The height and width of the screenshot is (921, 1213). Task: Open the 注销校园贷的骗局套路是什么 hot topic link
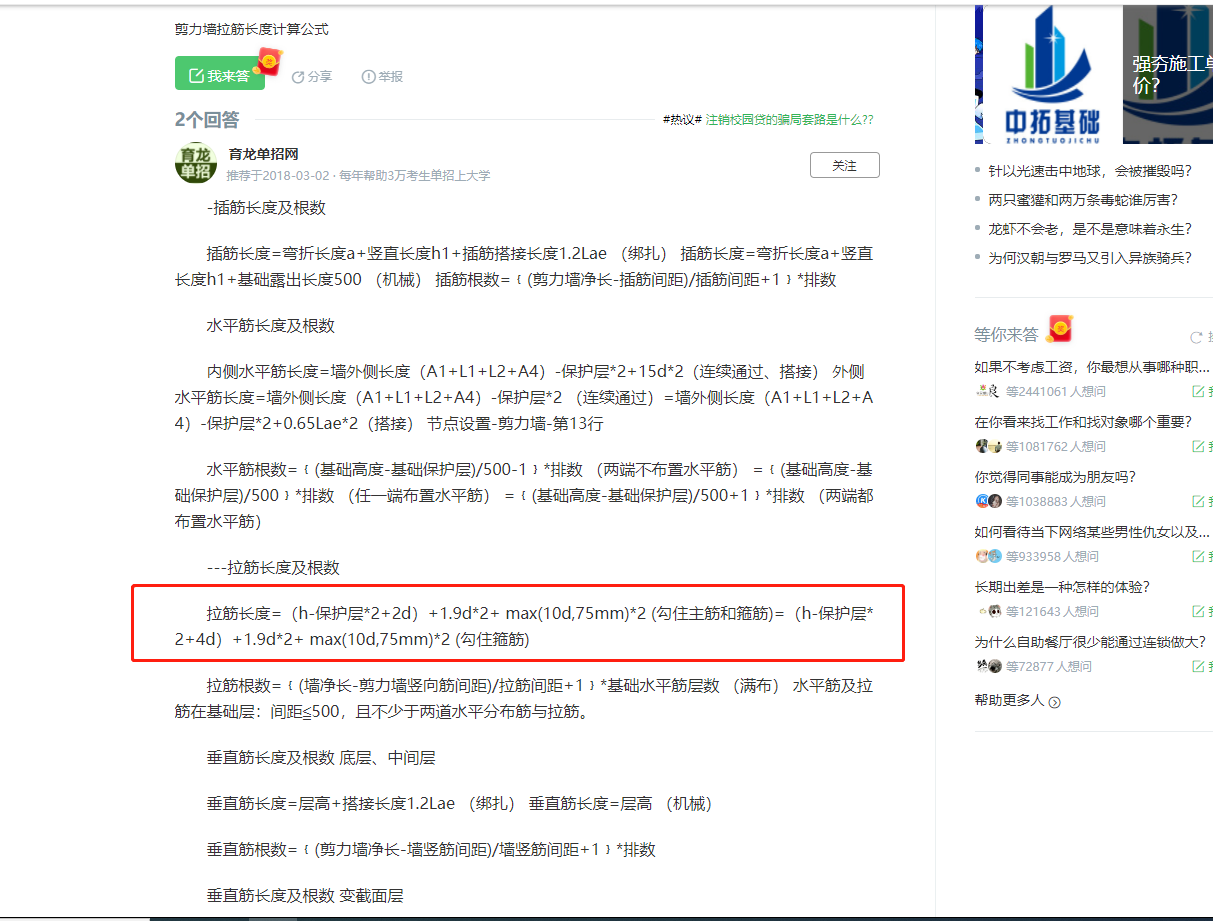click(x=789, y=119)
